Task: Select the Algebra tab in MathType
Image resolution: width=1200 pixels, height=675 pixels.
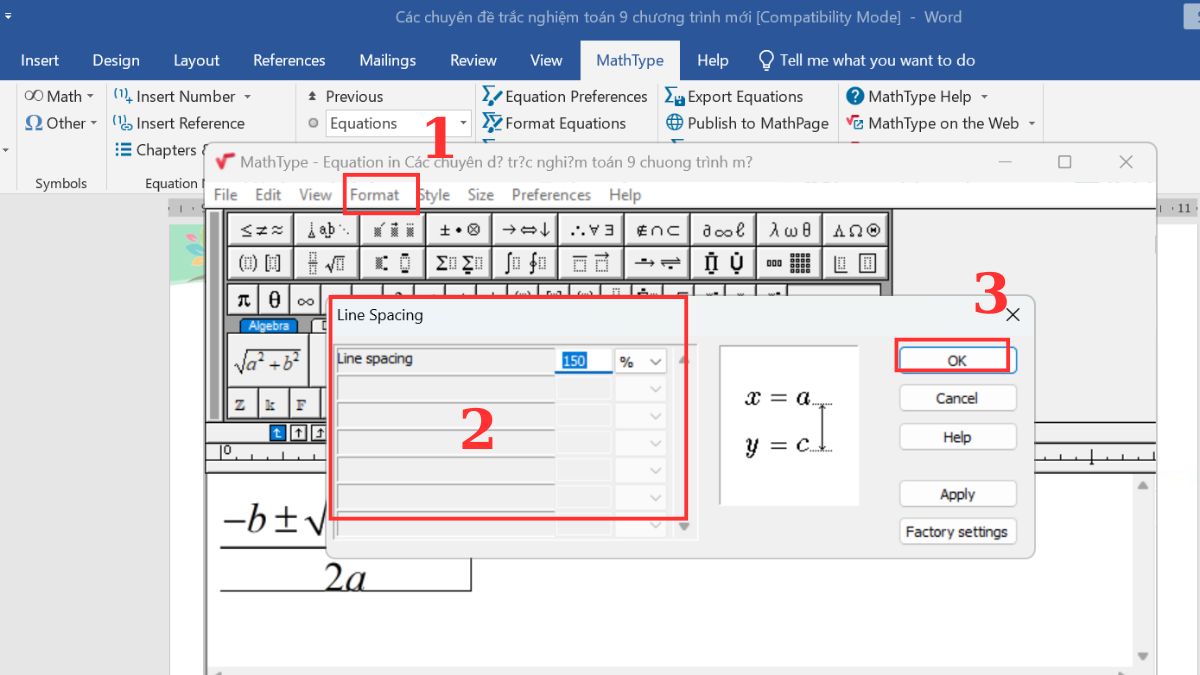Action: coord(268,326)
